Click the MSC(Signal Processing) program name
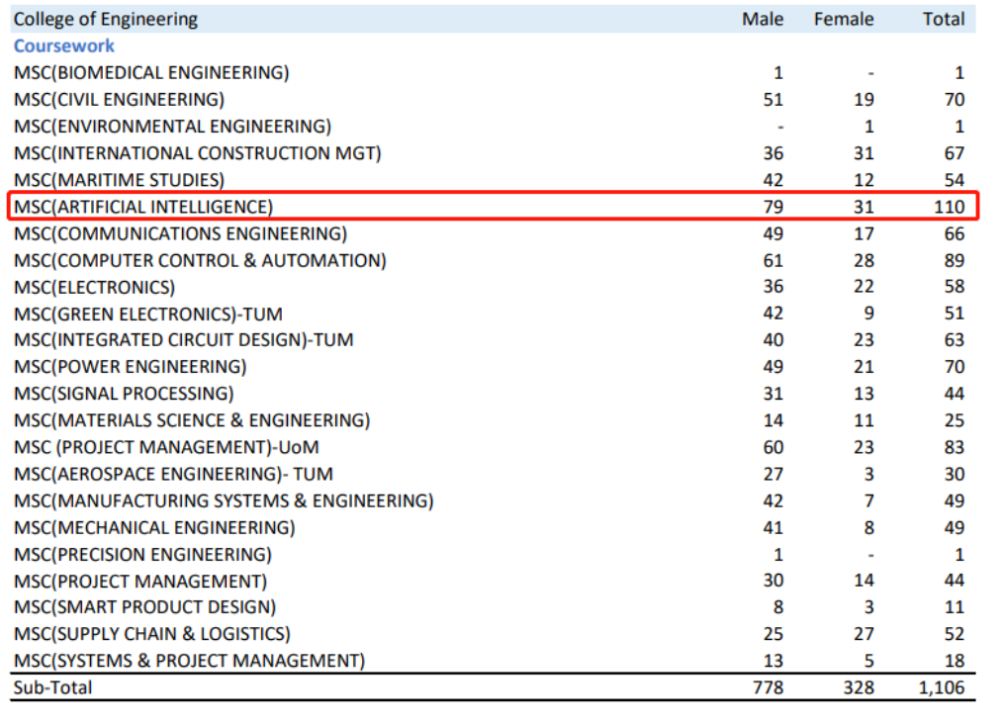 point(124,393)
